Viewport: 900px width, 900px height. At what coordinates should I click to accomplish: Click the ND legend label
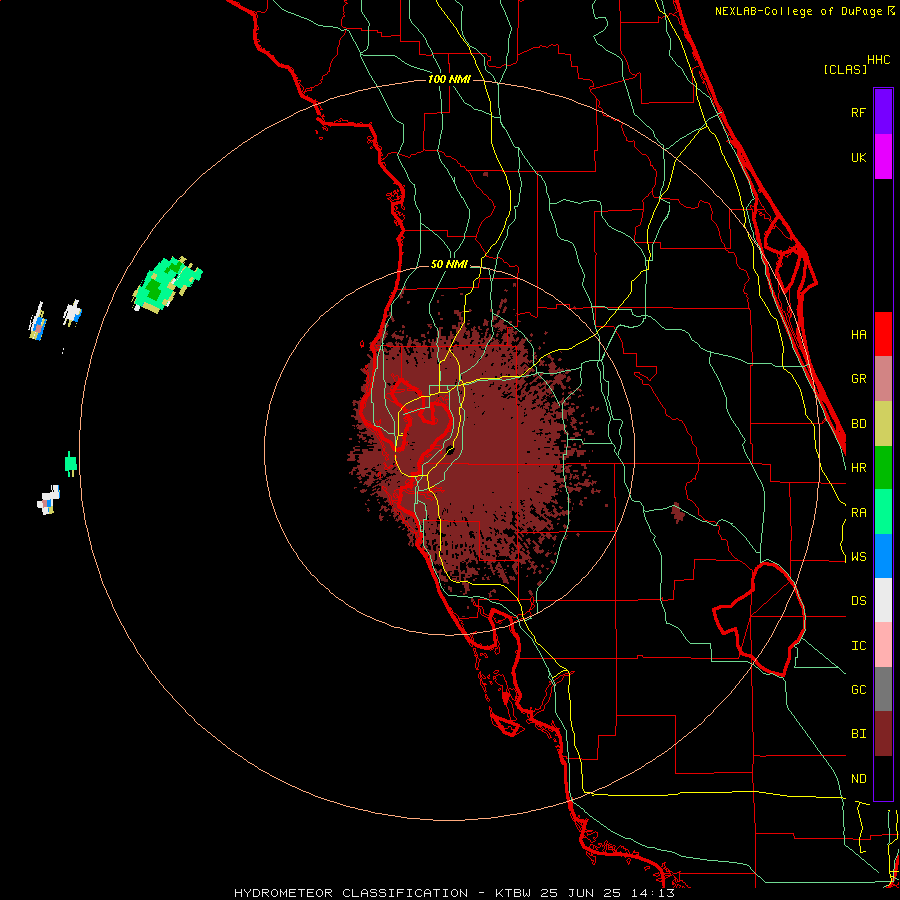tap(858, 779)
